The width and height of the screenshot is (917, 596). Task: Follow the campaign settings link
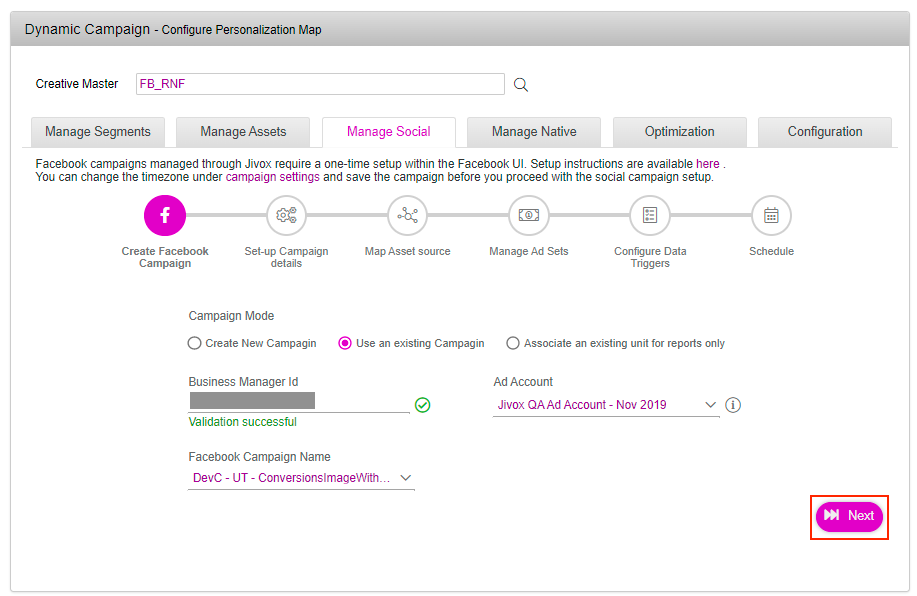click(x=272, y=177)
